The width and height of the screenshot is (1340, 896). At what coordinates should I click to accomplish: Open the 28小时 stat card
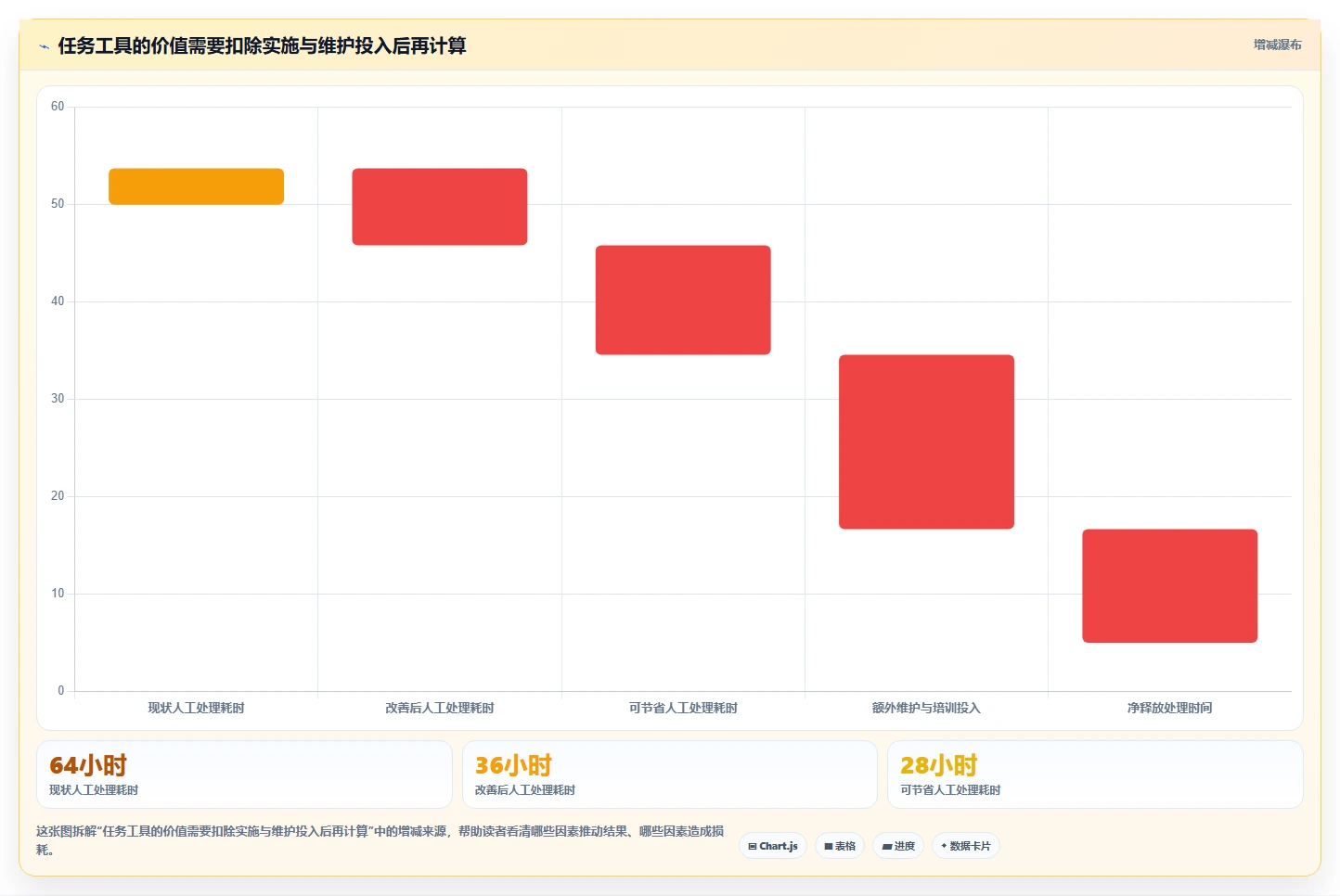tap(1095, 774)
